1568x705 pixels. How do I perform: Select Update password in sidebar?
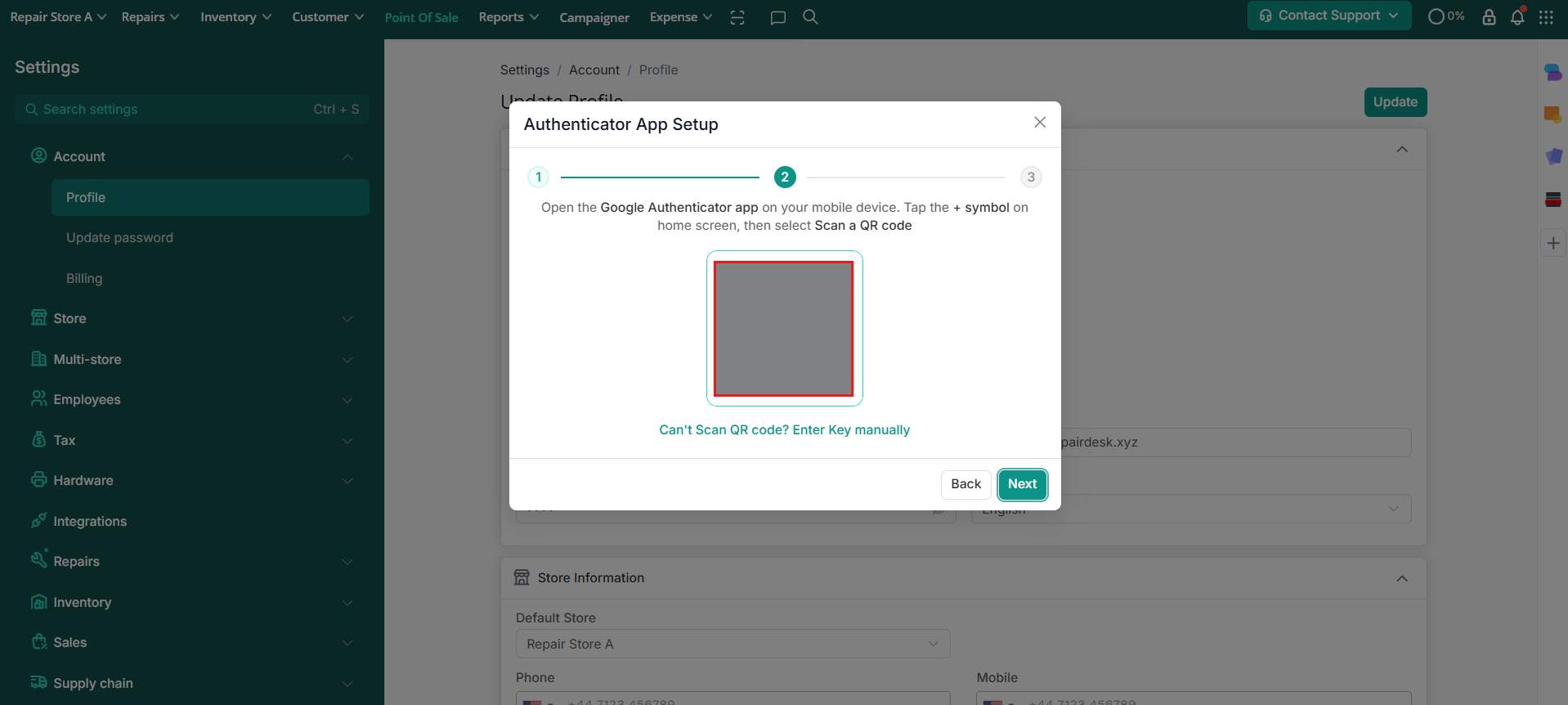tap(119, 238)
